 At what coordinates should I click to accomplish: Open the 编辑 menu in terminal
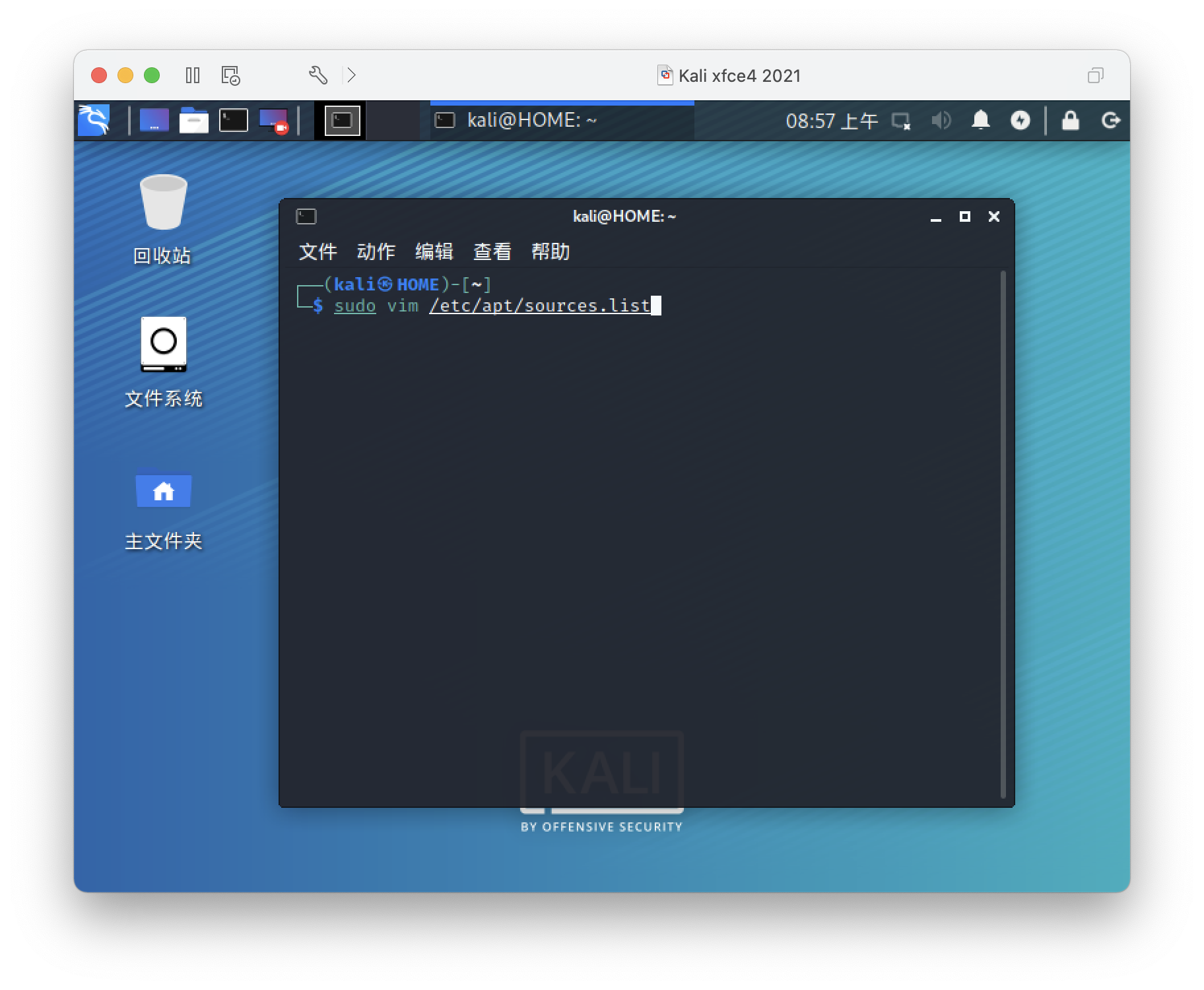tap(434, 251)
